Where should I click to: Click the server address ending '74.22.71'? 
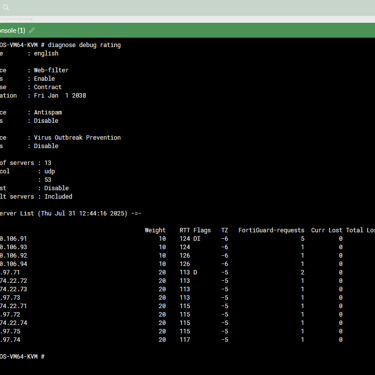point(13,306)
